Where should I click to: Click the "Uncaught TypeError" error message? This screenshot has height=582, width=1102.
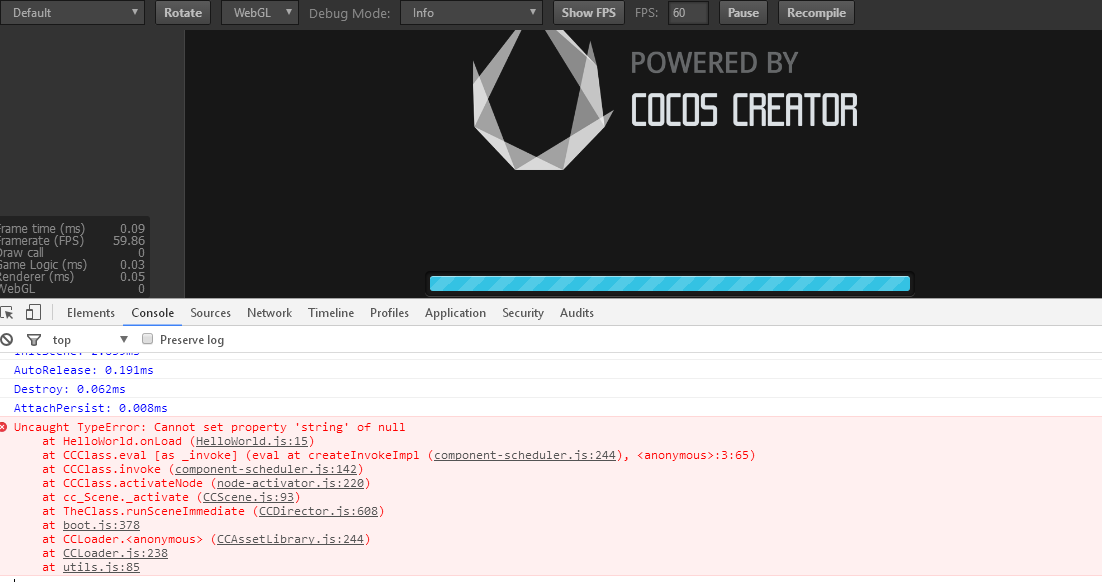pyautogui.click(x=209, y=427)
